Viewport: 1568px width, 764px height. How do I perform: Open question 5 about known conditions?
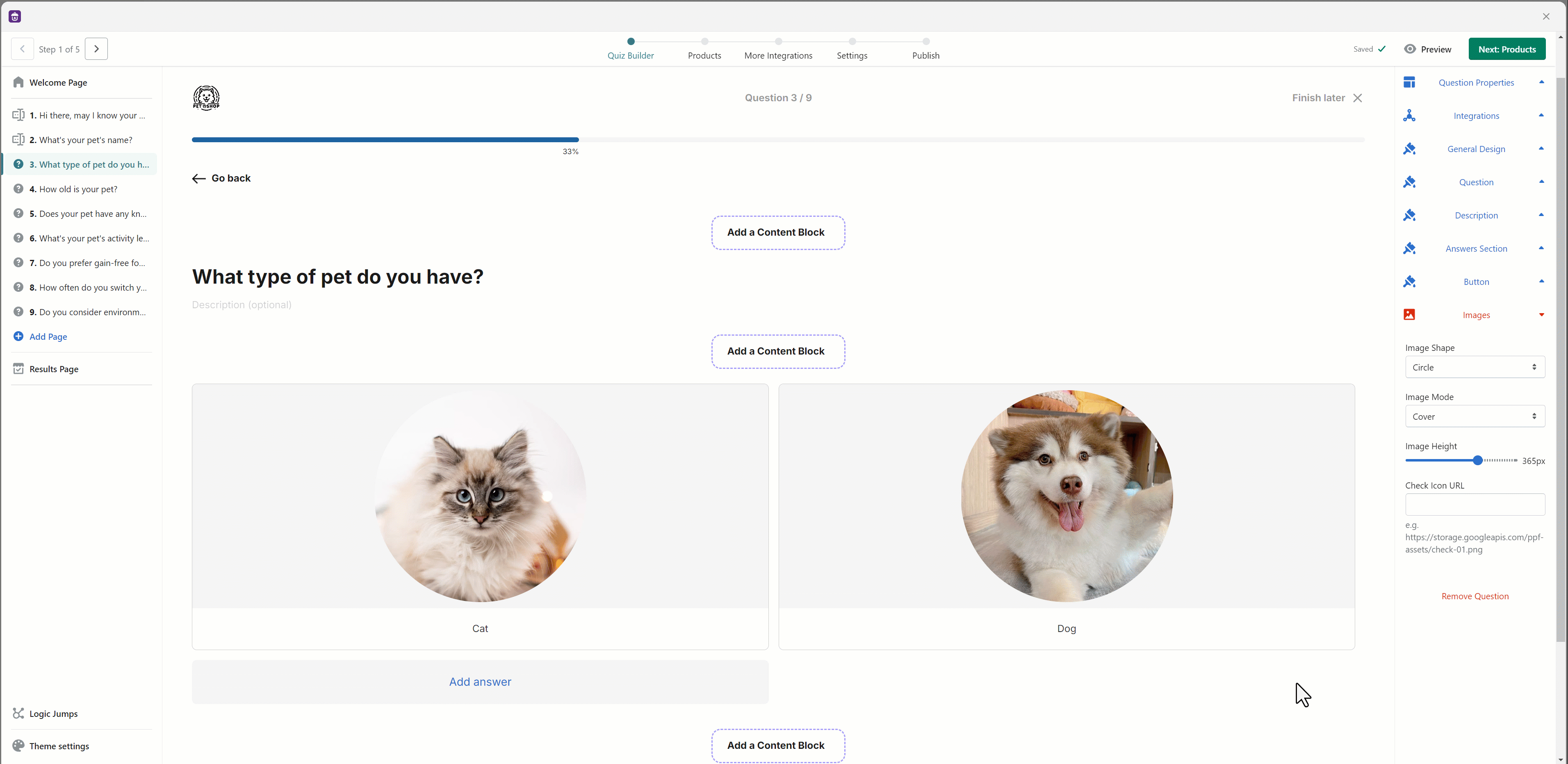pos(81,214)
